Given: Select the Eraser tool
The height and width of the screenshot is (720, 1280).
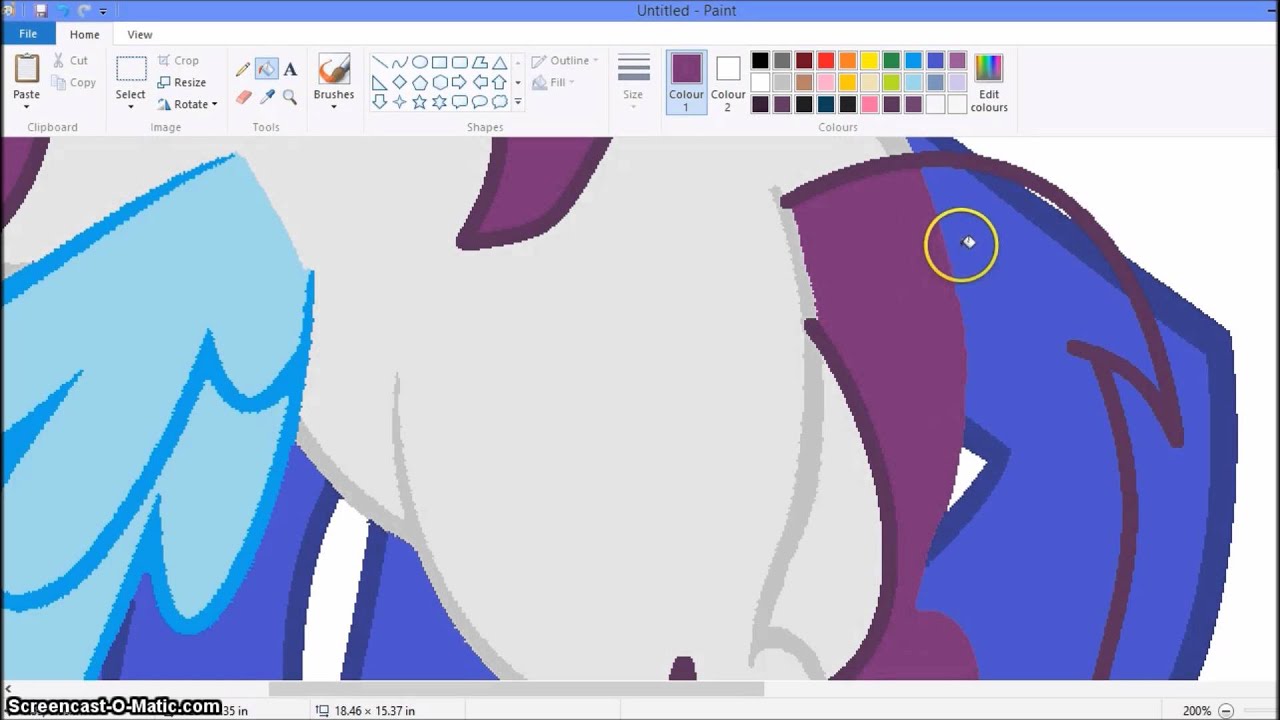Looking at the screenshot, I should point(243,97).
